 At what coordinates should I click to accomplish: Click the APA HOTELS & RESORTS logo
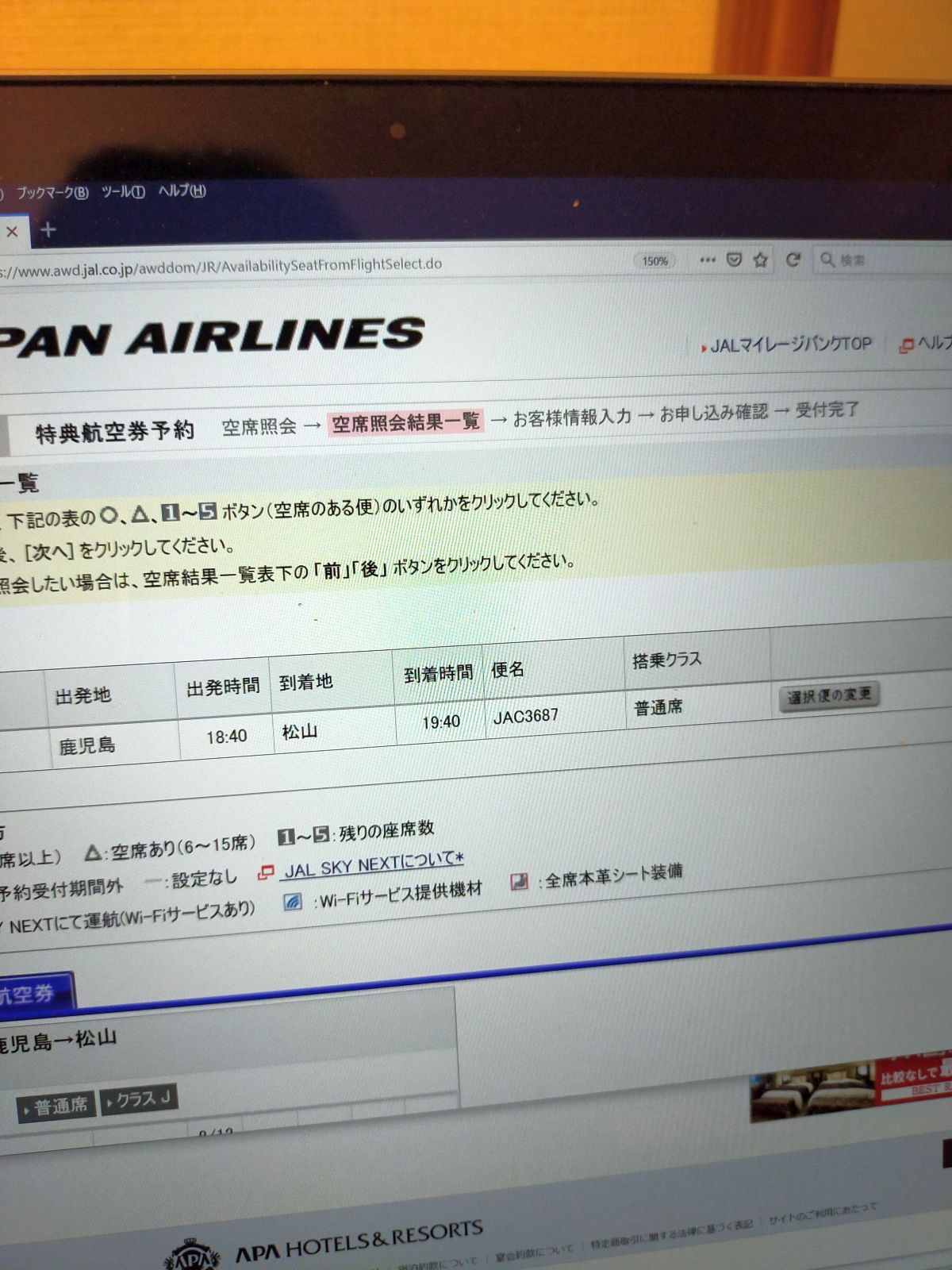click(325, 1246)
